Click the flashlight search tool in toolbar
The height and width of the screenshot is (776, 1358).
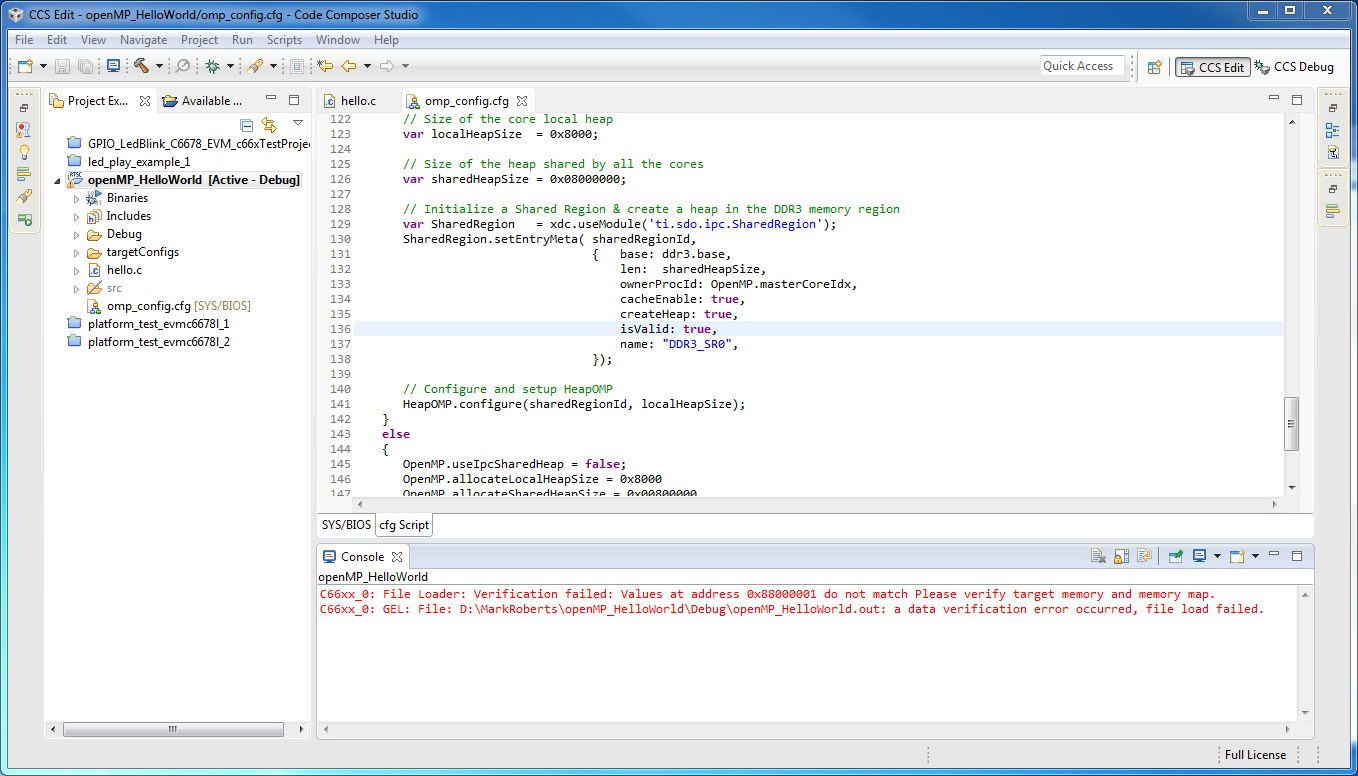pyautogui.click(x=255, y=66)
